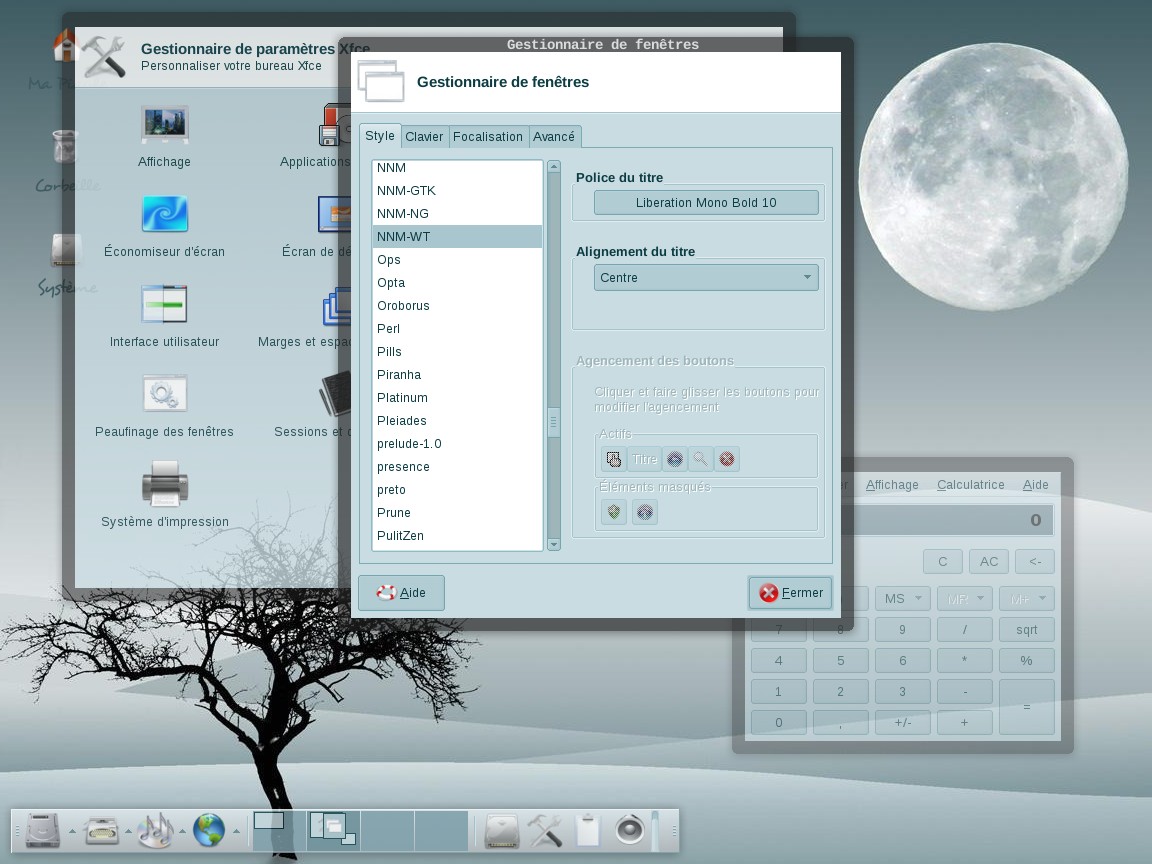
Task: Expand the arrow next to the typewriter launcher
Action: pos(128,831)
